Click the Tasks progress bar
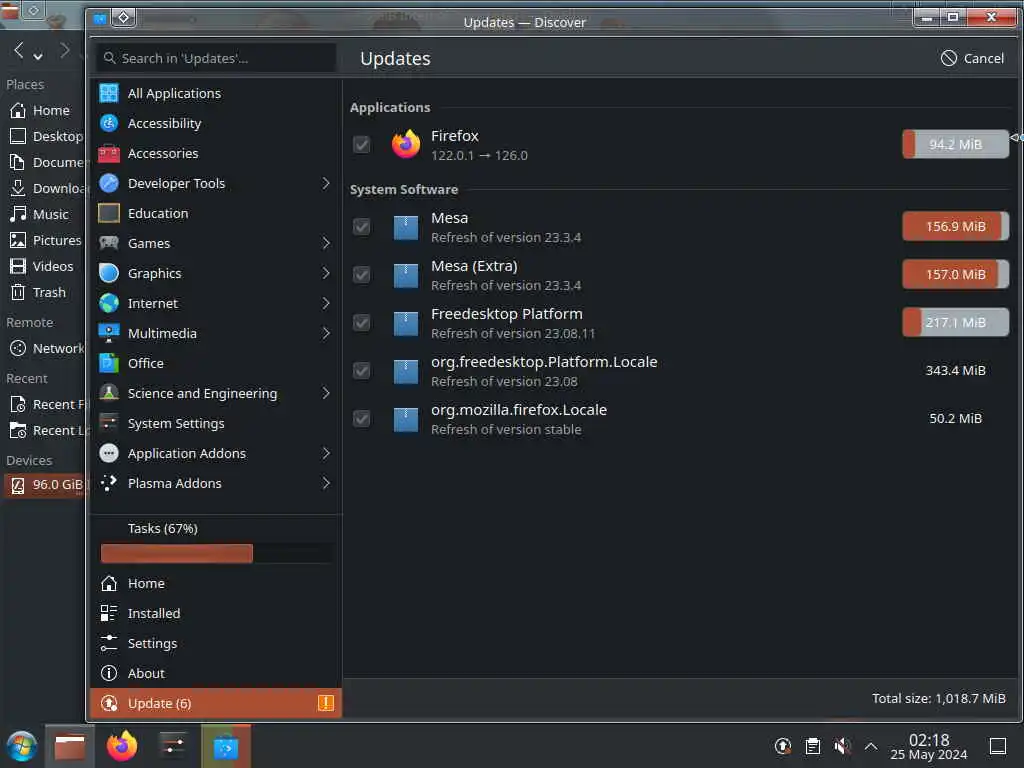 pos(217,554)
